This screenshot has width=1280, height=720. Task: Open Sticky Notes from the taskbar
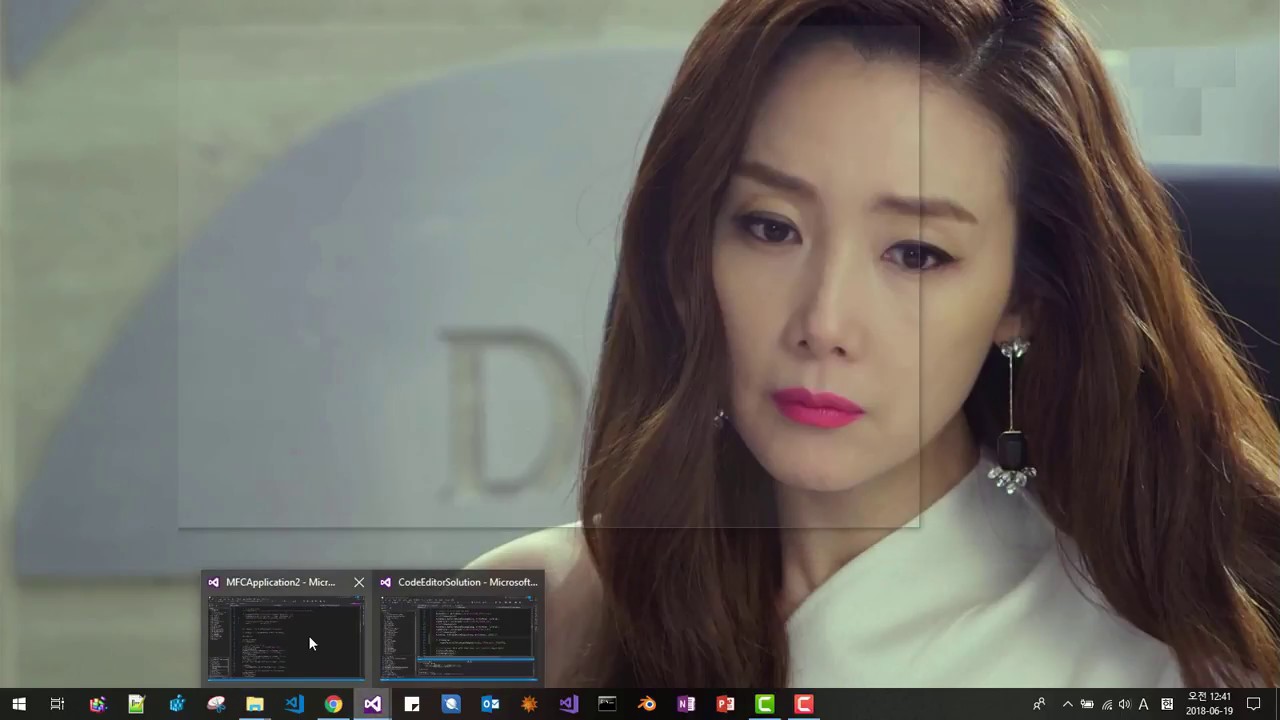point(412,704)
